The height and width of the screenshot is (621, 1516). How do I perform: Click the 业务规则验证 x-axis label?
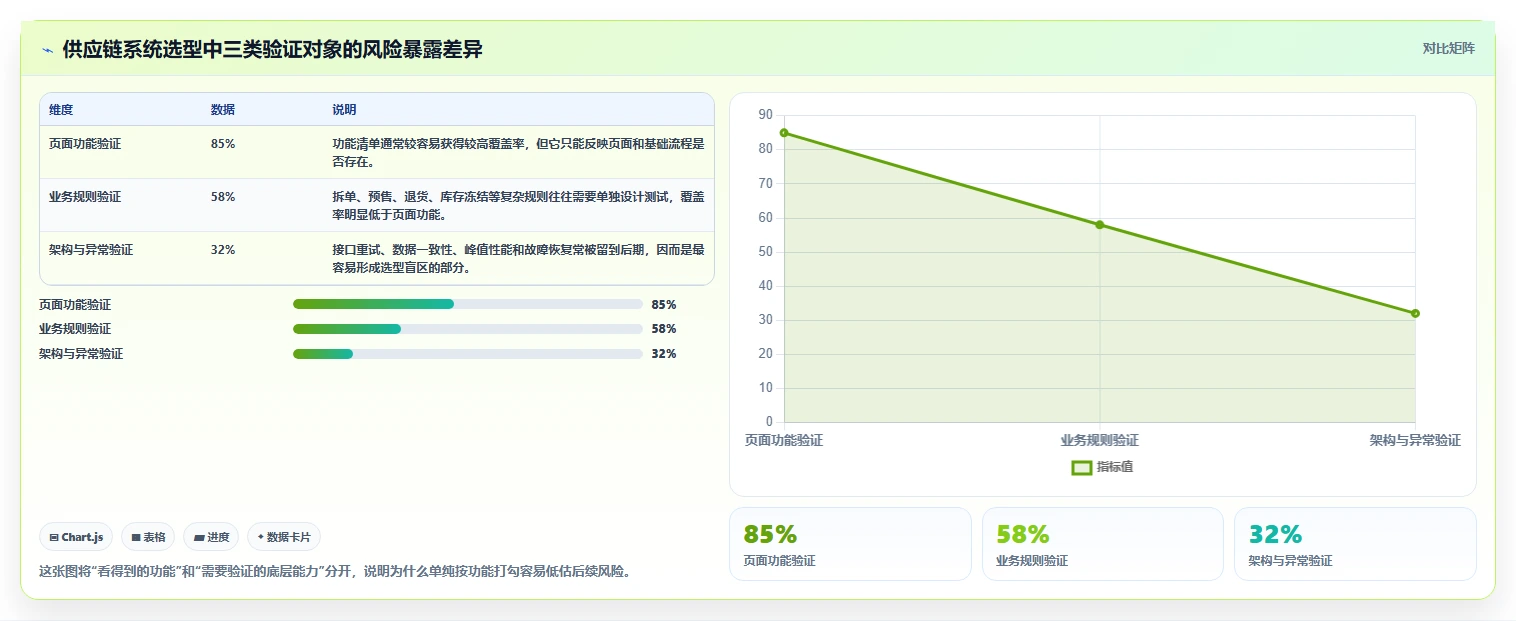coord(1099,440)
